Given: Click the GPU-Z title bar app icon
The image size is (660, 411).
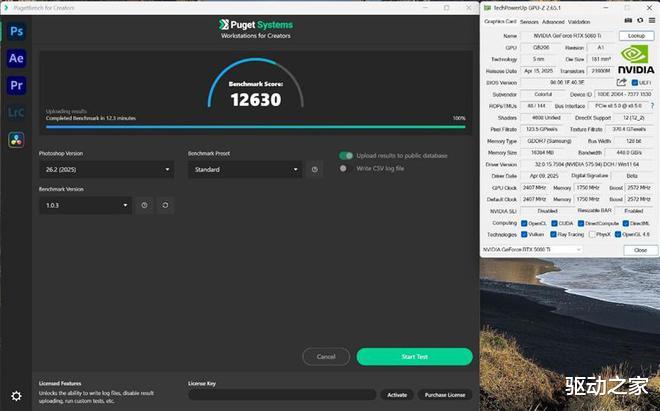Looking at the screenshot, I should tap(487, 8).
